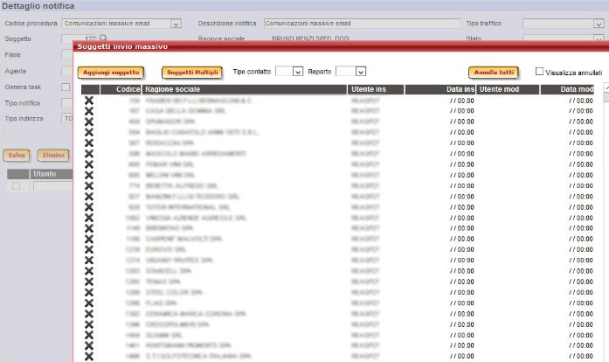The image size is (609, 362).
Task: Click the magnifier icon next to Soggetto
Action: (x=103, y=38)
